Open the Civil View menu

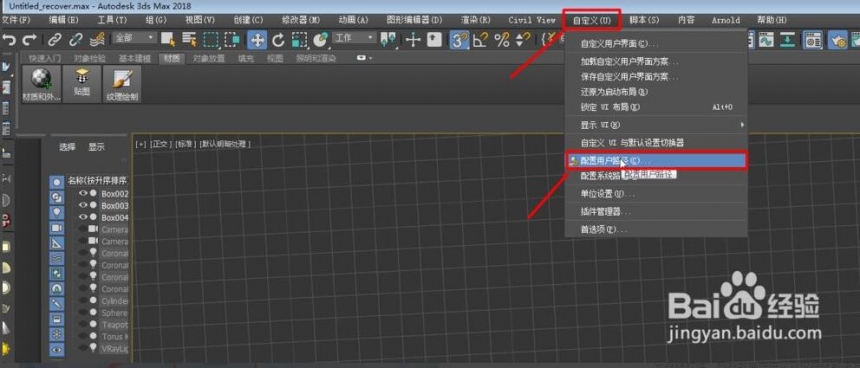[532, 20]
